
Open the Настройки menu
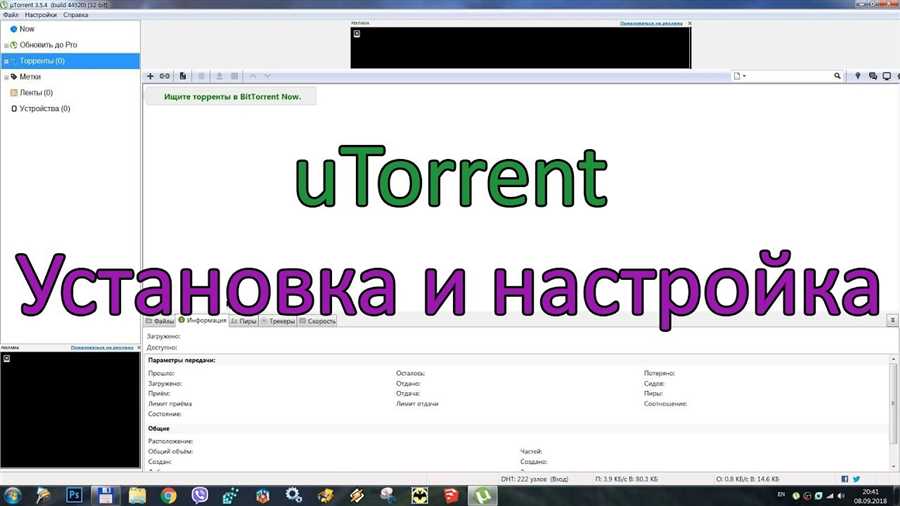click(40, 15)
